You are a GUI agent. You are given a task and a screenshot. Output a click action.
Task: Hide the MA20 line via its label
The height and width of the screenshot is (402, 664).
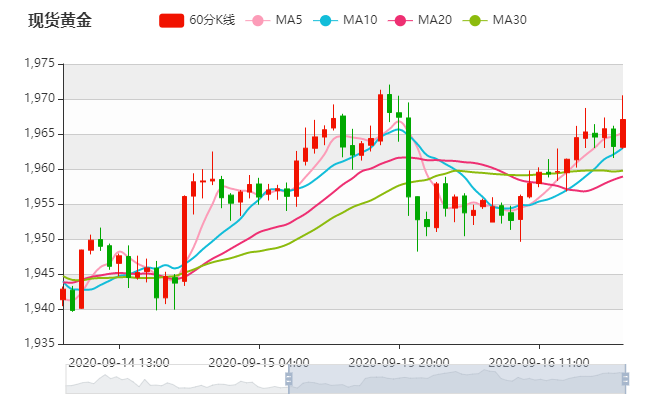(436, 20)
